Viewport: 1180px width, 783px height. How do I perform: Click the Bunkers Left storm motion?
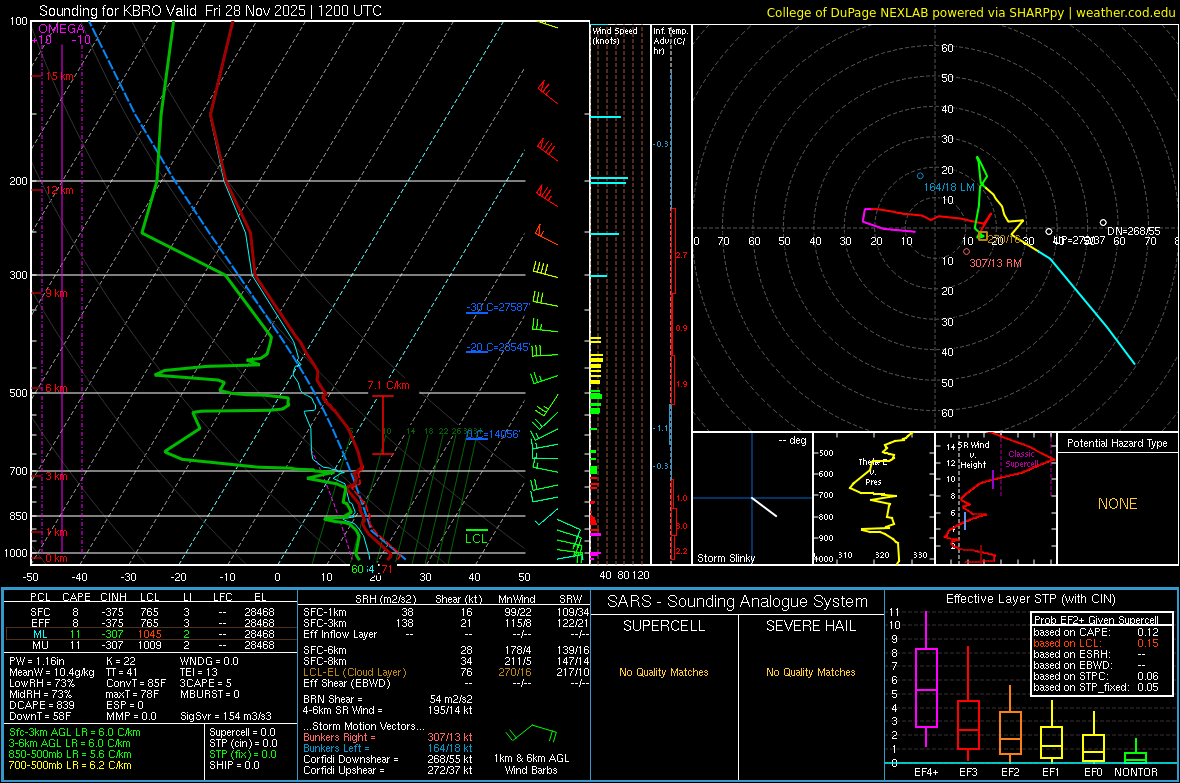click(x=388, y=748)
